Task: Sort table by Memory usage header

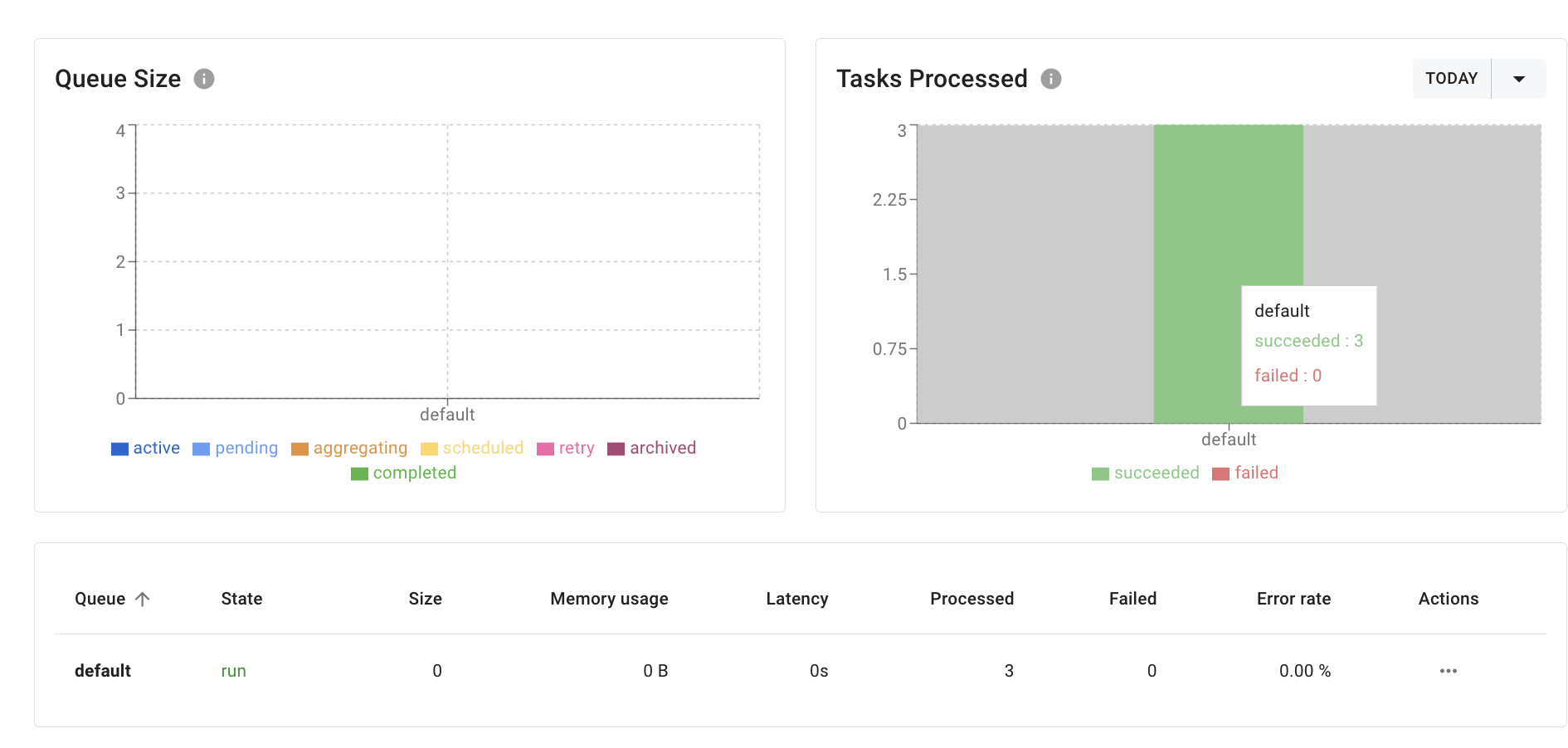Action: [609, 599]
